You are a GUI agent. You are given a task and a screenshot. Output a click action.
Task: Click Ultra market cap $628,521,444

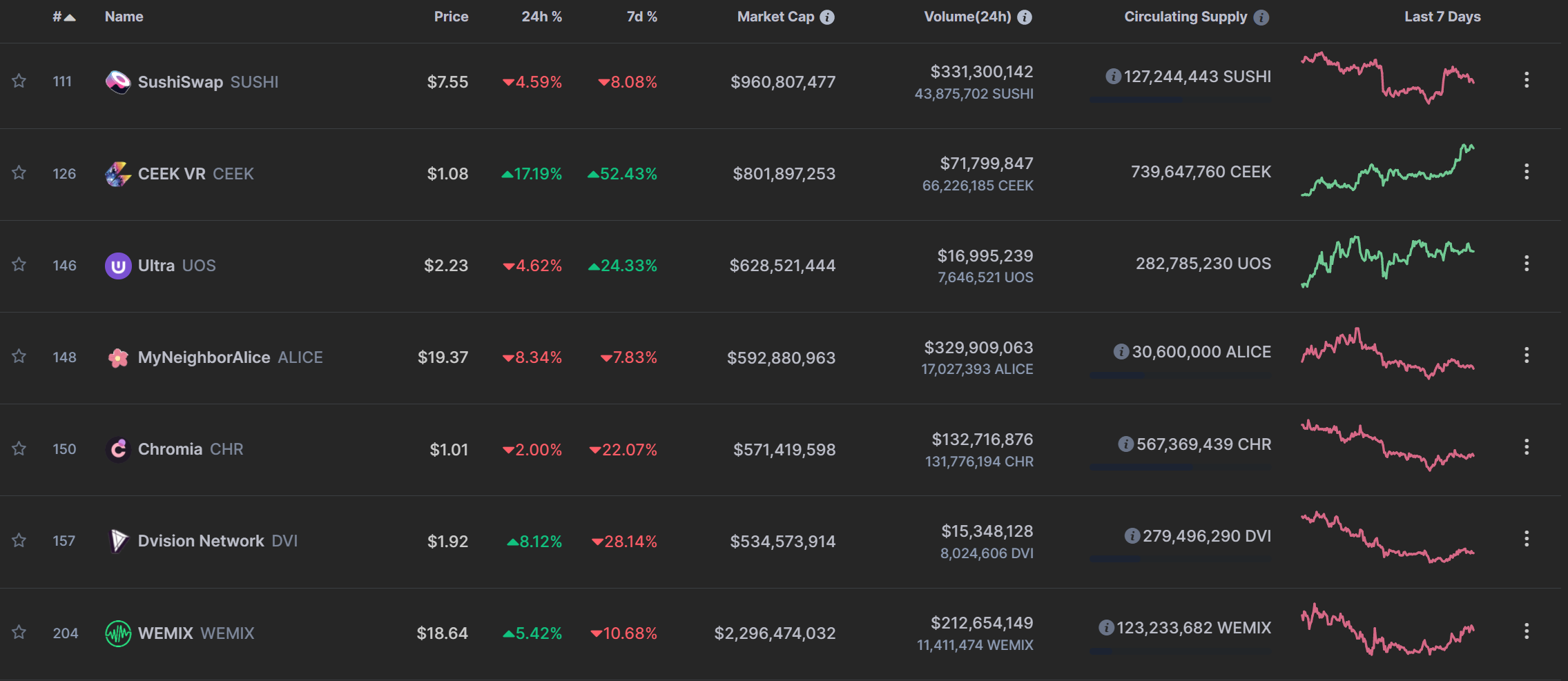pos(782,266)
